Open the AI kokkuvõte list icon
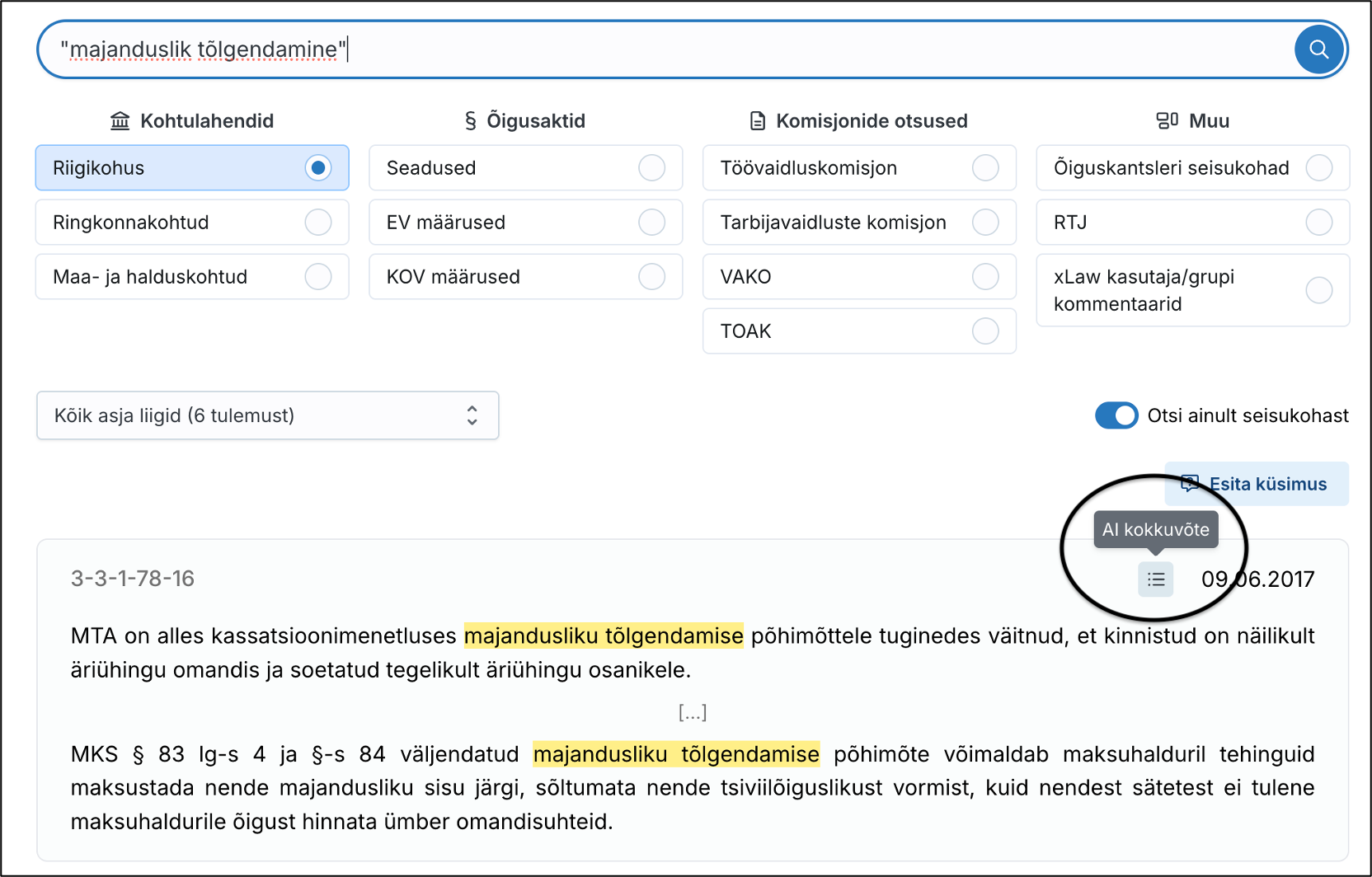 [x=1155, y=579]
